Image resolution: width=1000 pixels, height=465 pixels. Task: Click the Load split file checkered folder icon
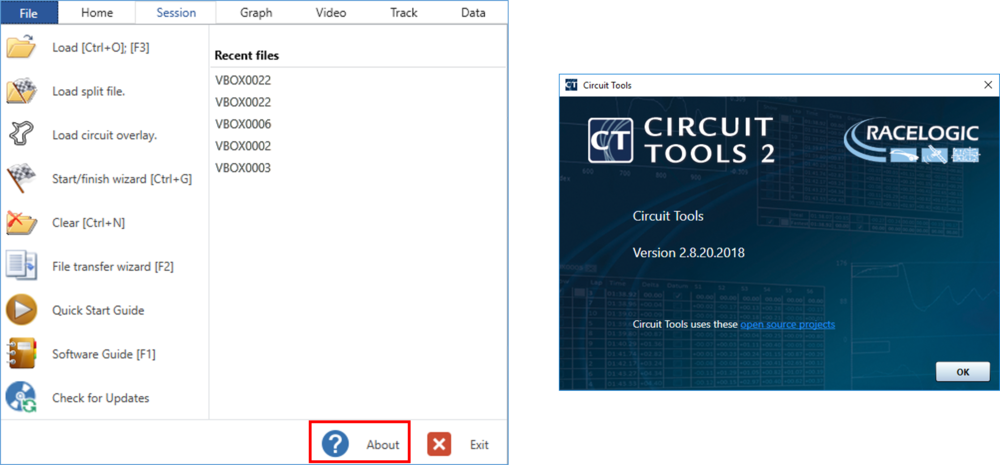click(21, 91)
